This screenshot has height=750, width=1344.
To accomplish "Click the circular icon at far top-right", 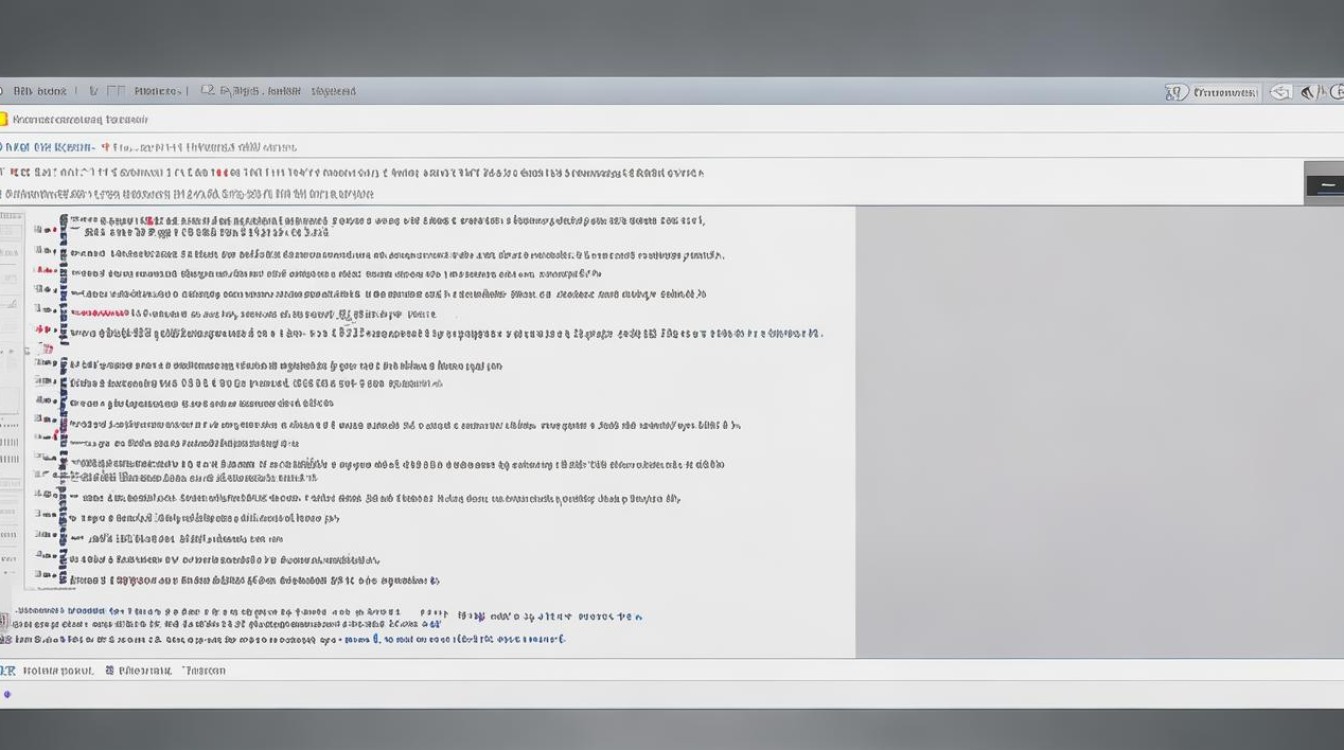I will [x=1337, y=92].
